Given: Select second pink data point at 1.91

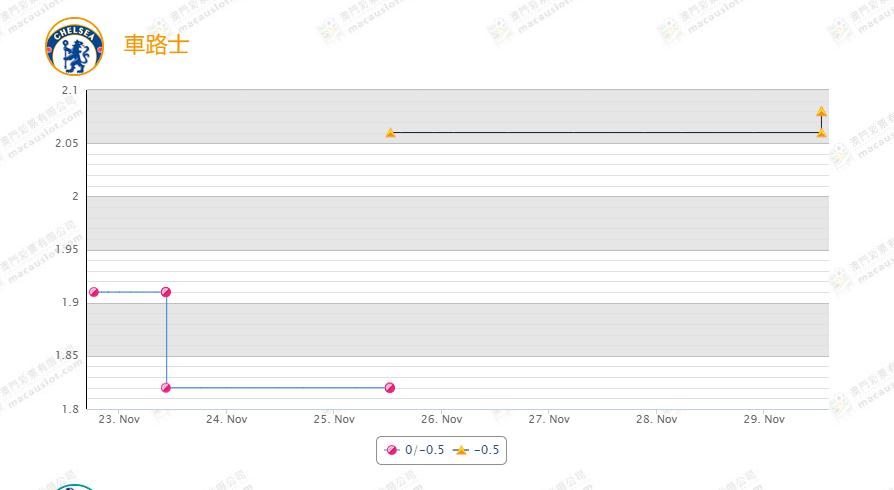Looking at the screenshot, I should (x=166, y=292).
